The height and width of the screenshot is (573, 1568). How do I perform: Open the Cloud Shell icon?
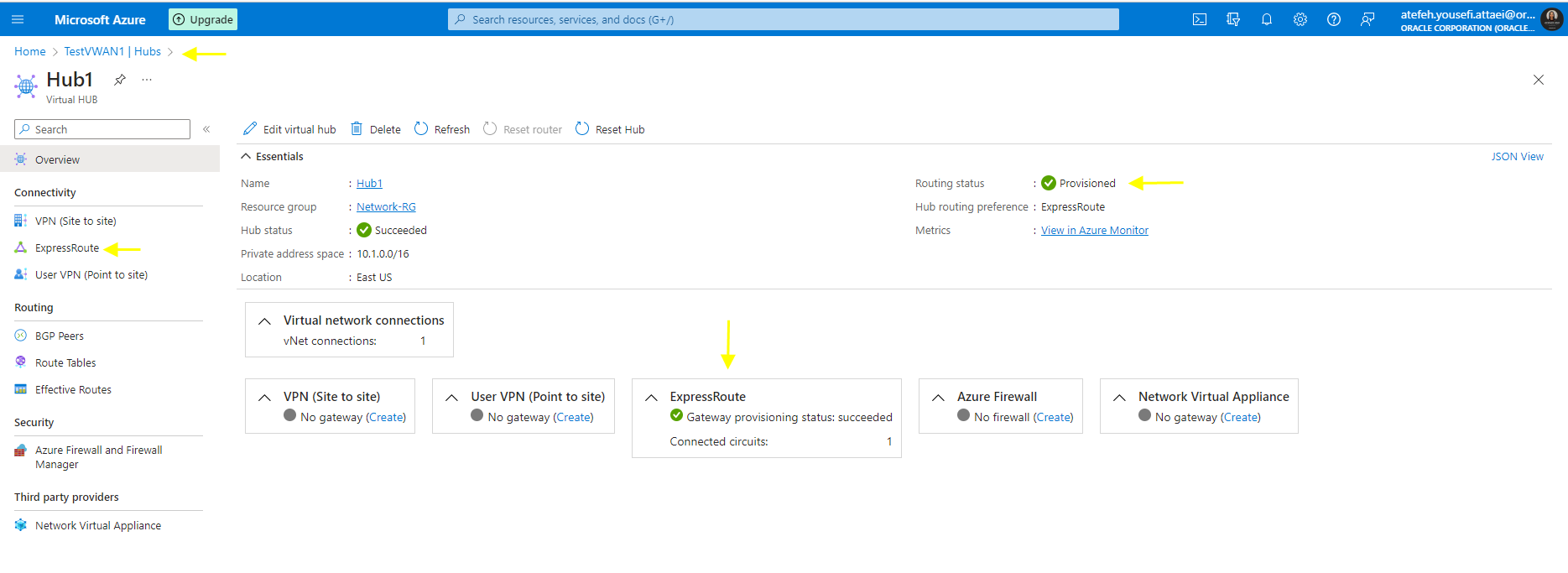(x=1200, y=19)
